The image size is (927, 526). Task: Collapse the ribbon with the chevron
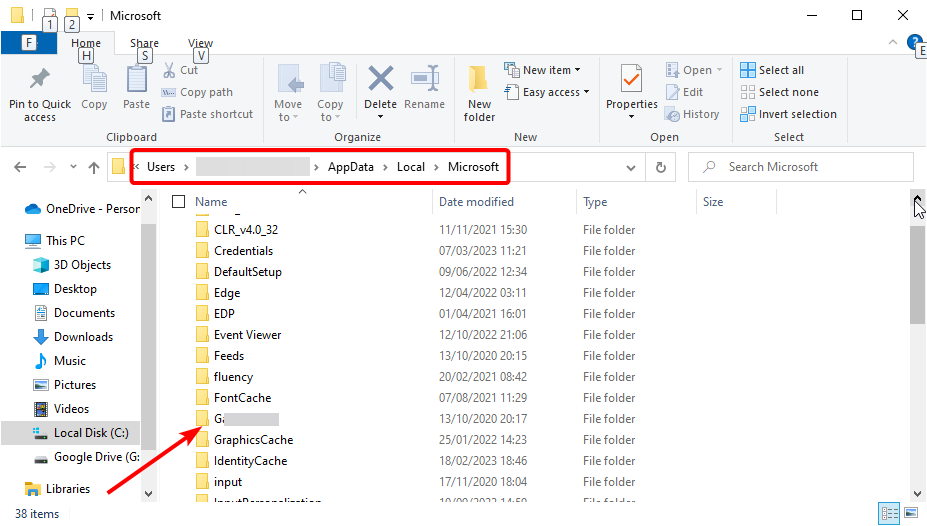click(x=893, y=43)
